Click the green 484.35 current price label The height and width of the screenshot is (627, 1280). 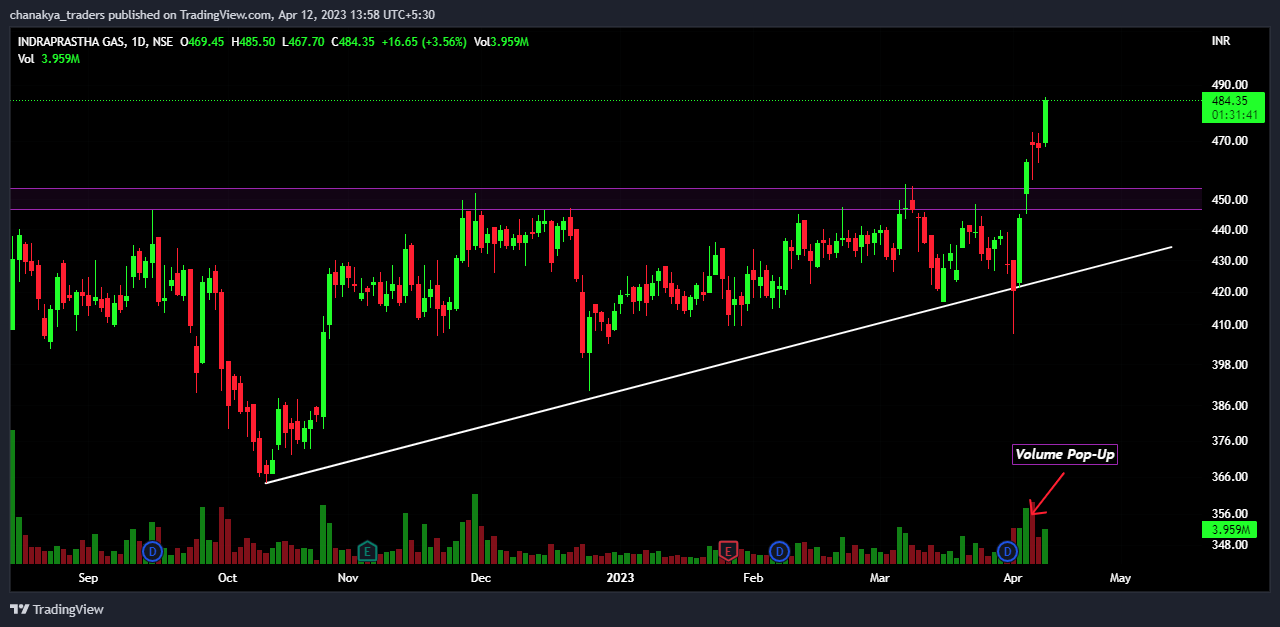tap(1229, 101)
